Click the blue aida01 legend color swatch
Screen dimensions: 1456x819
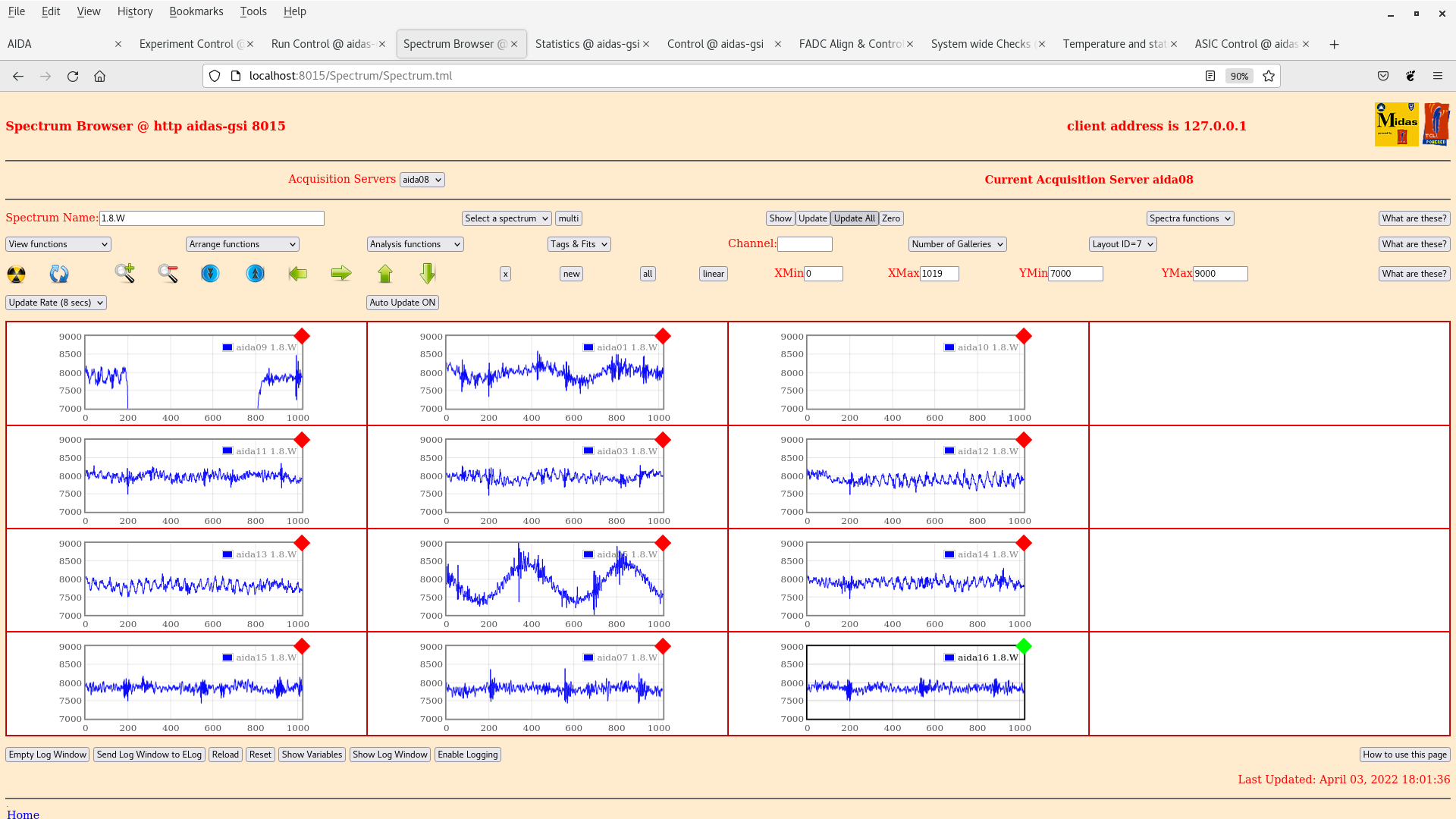click(588, 347)
